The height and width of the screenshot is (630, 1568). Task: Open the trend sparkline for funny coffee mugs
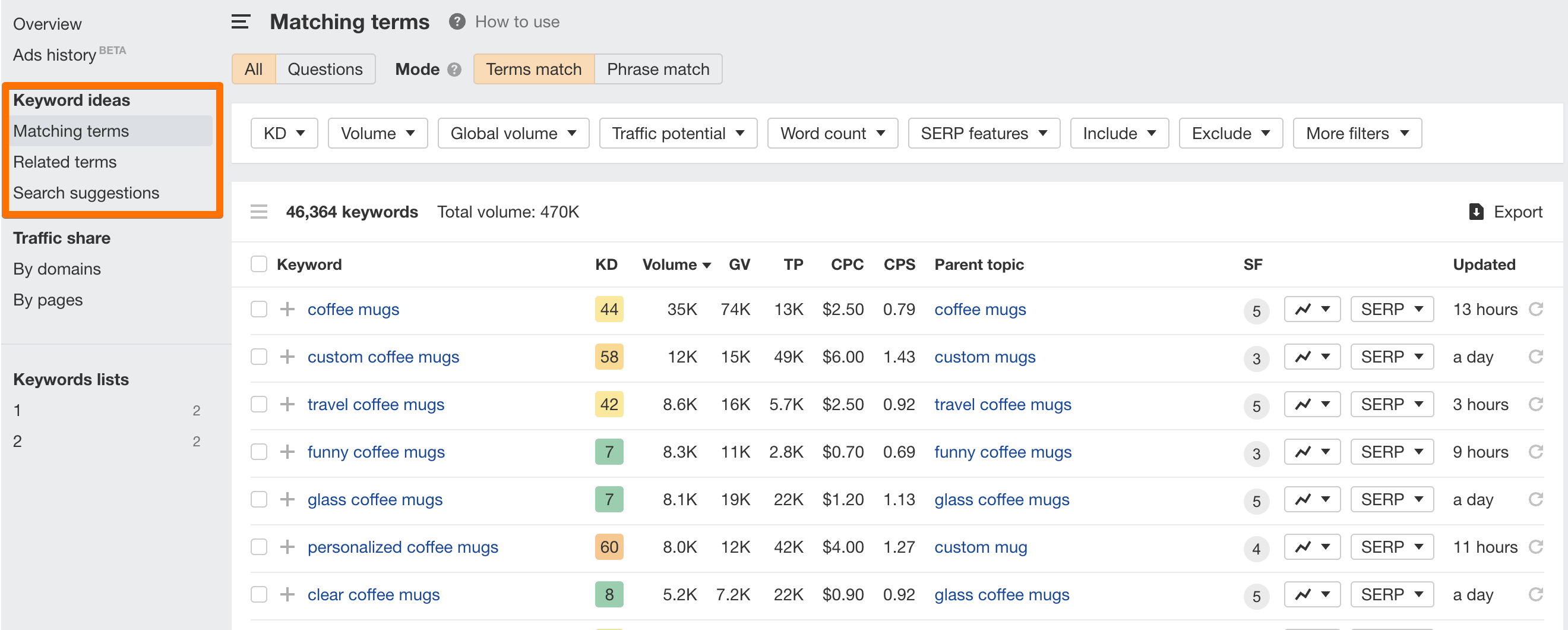[1312, 452]
